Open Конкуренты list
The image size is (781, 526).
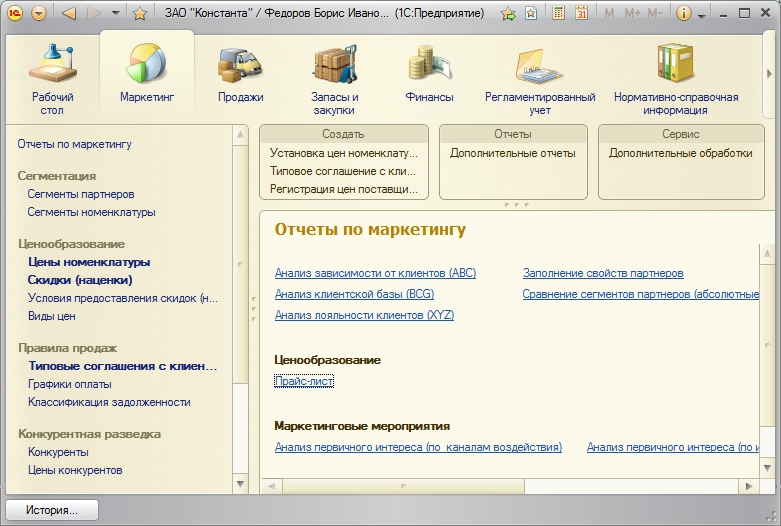click(x=58, y=452)
